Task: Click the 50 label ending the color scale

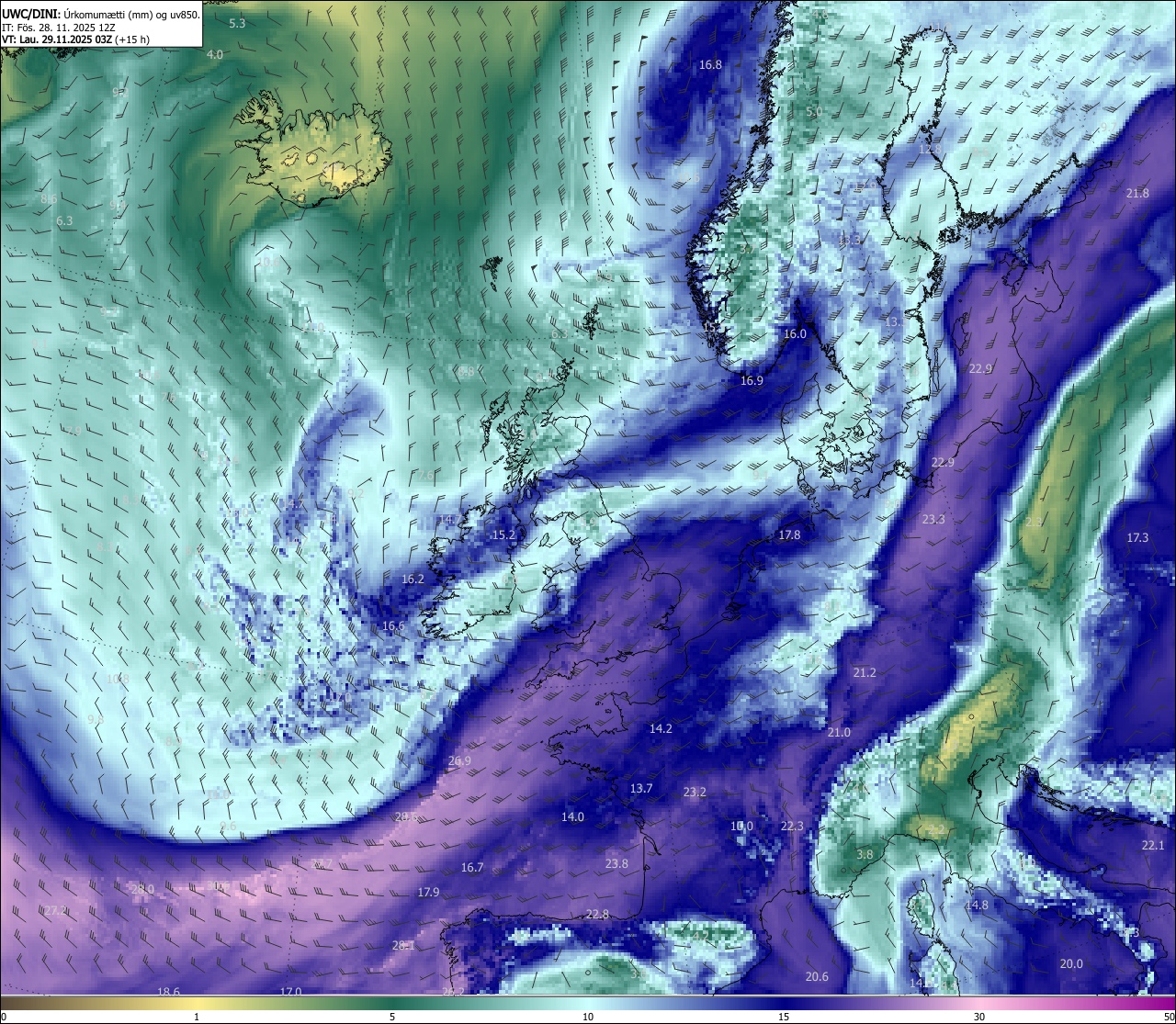Action: [1169, 1017]
